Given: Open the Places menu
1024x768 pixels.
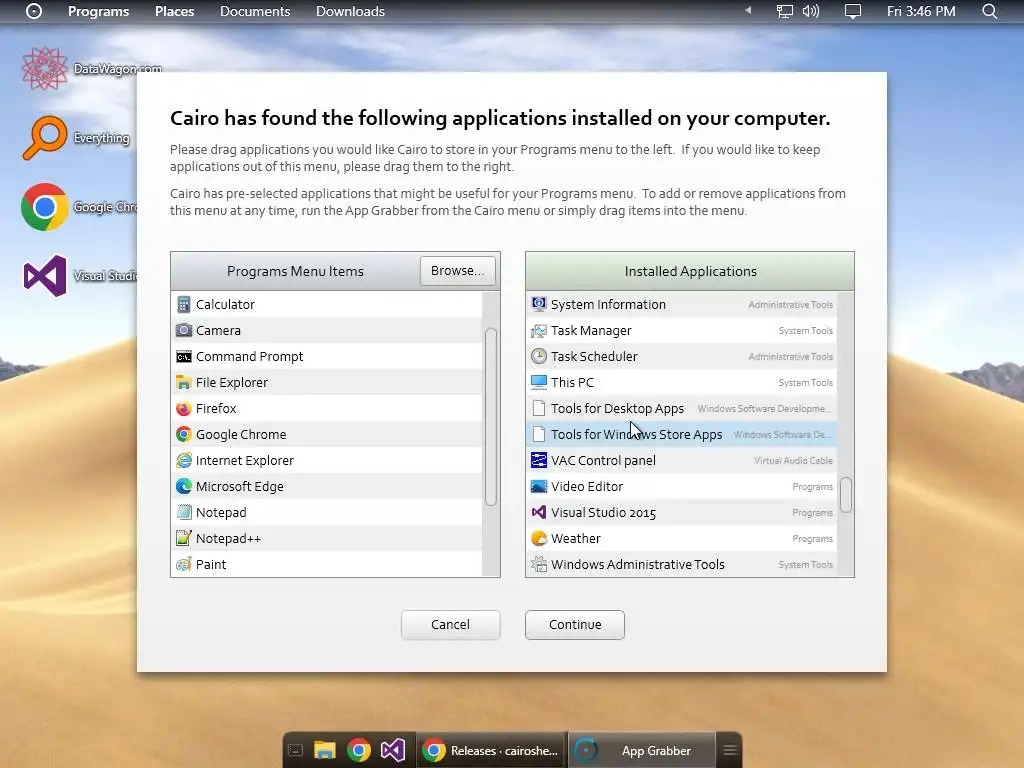Looking at the screenshot, I should [174, 11].
